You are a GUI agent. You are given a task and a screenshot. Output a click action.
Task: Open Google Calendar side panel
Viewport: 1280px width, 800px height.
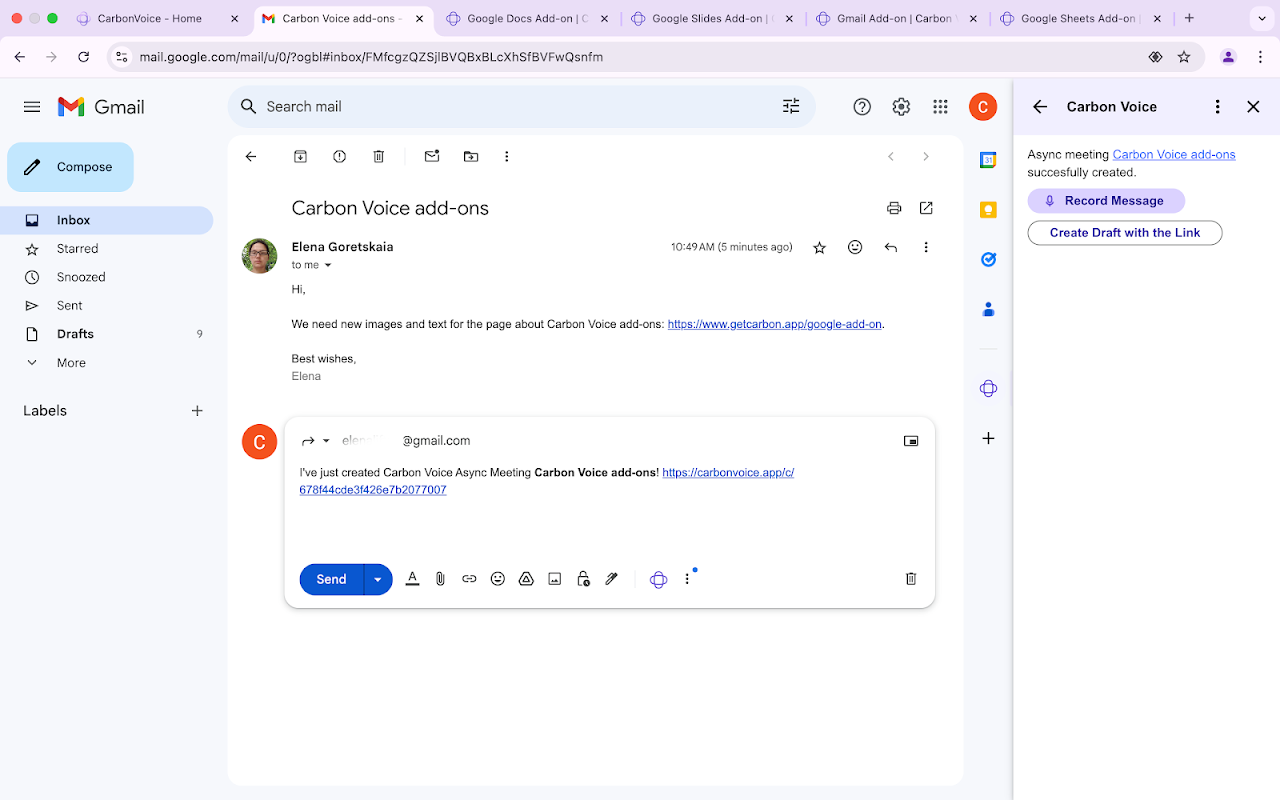click(988, 160)
